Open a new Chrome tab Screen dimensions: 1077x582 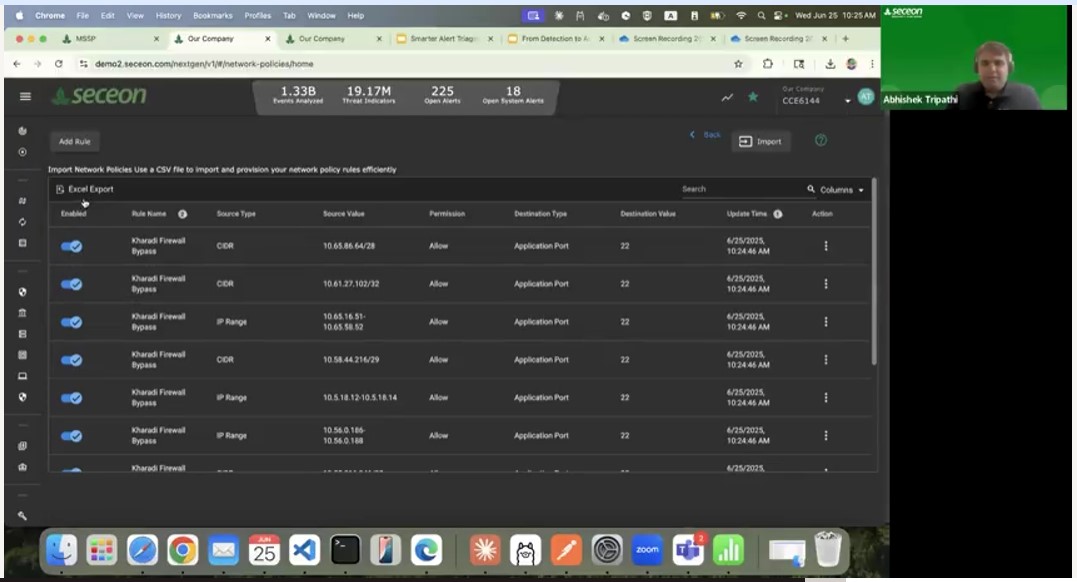coord(846,39)
